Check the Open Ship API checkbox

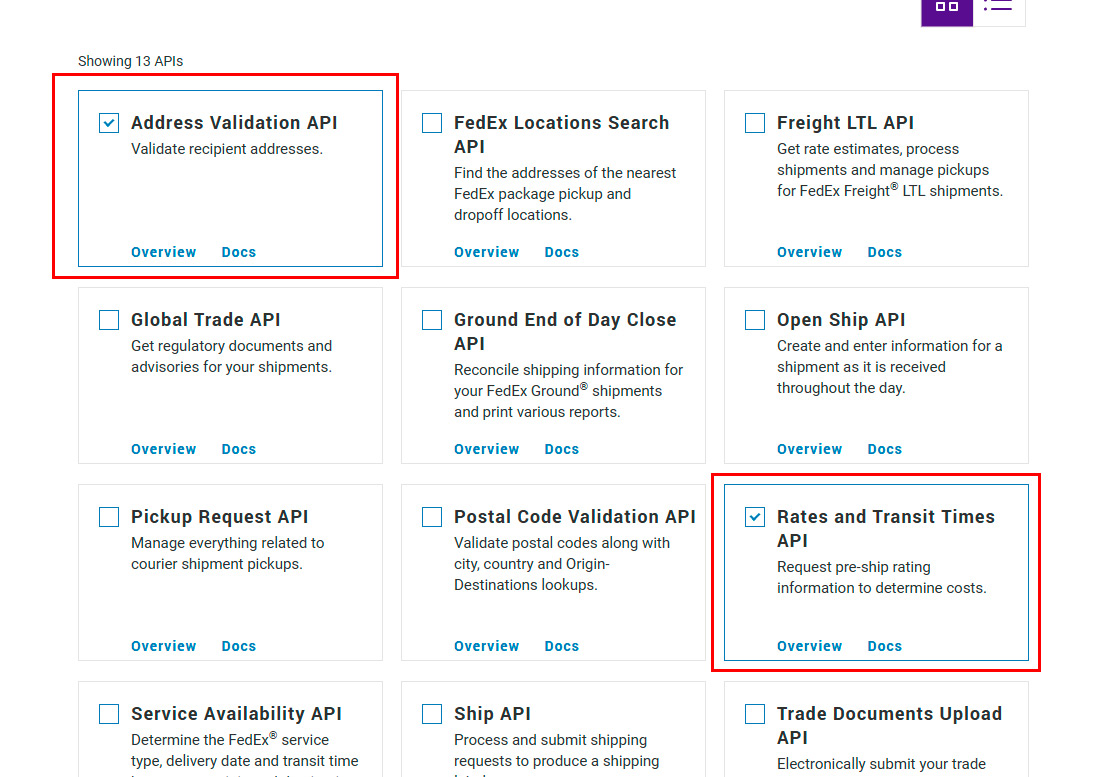pos(755,320)
